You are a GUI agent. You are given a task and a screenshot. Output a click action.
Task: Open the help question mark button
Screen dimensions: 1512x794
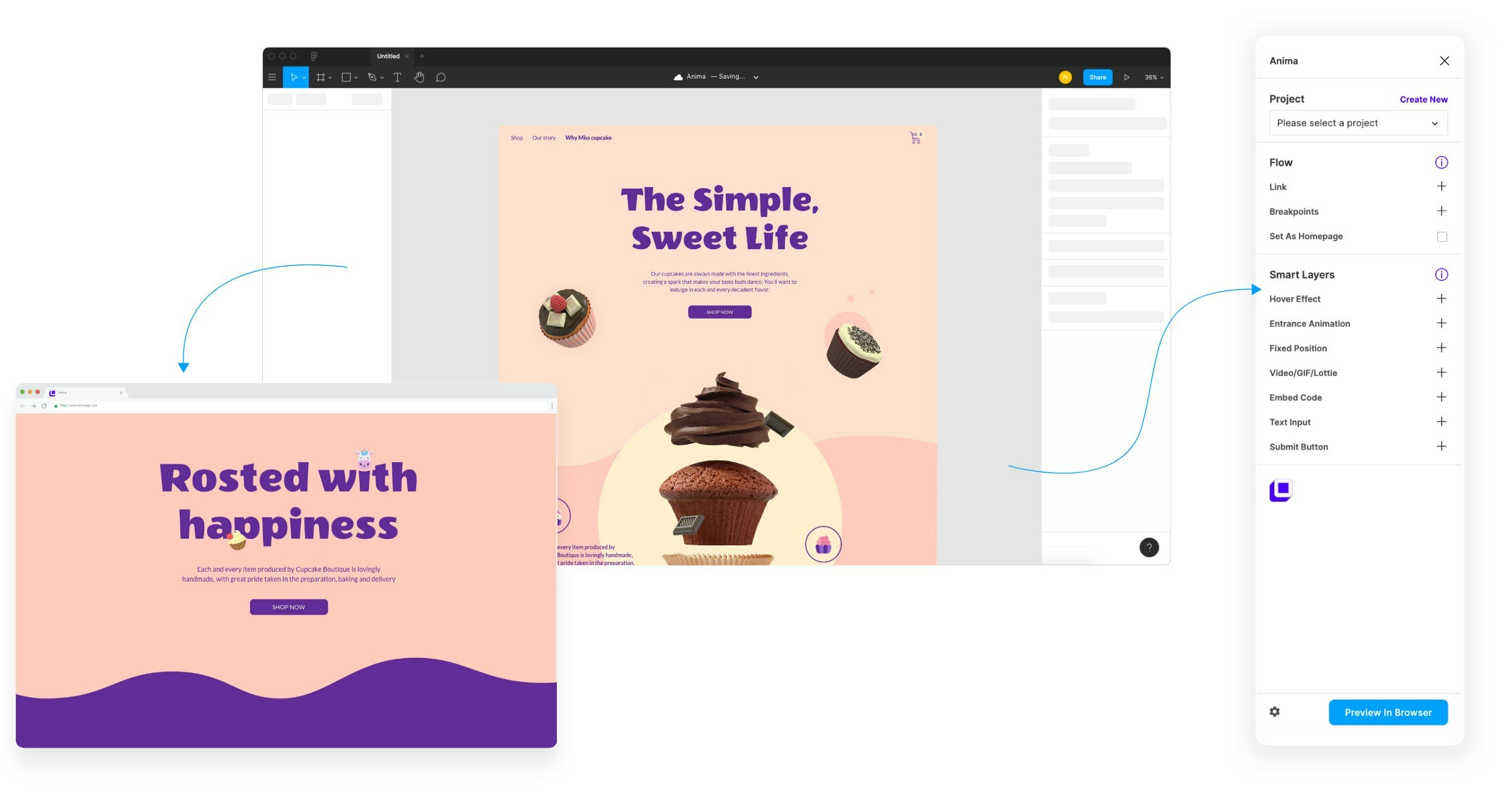1149,547
